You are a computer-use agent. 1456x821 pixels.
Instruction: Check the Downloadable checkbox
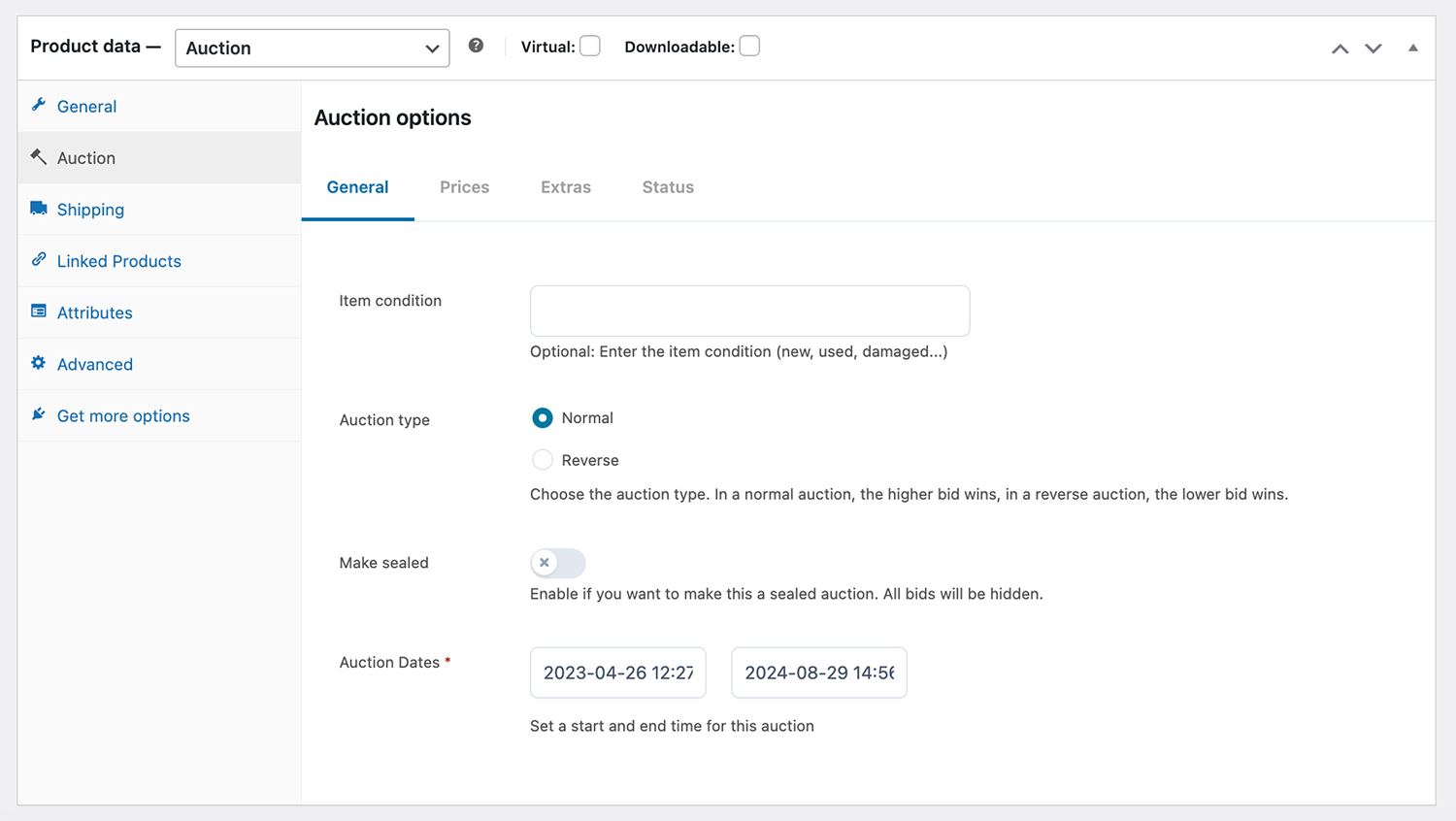click(x=749, y=47)
